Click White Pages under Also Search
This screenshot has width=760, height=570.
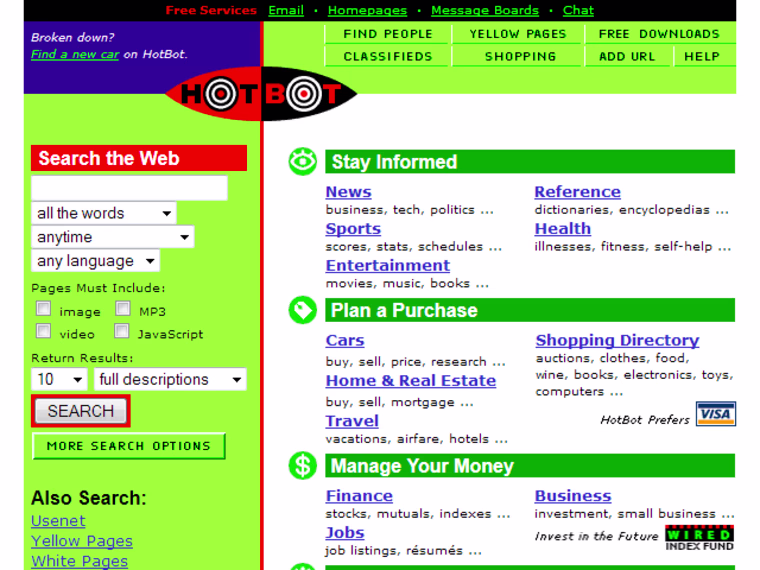[x=79, y=561]
